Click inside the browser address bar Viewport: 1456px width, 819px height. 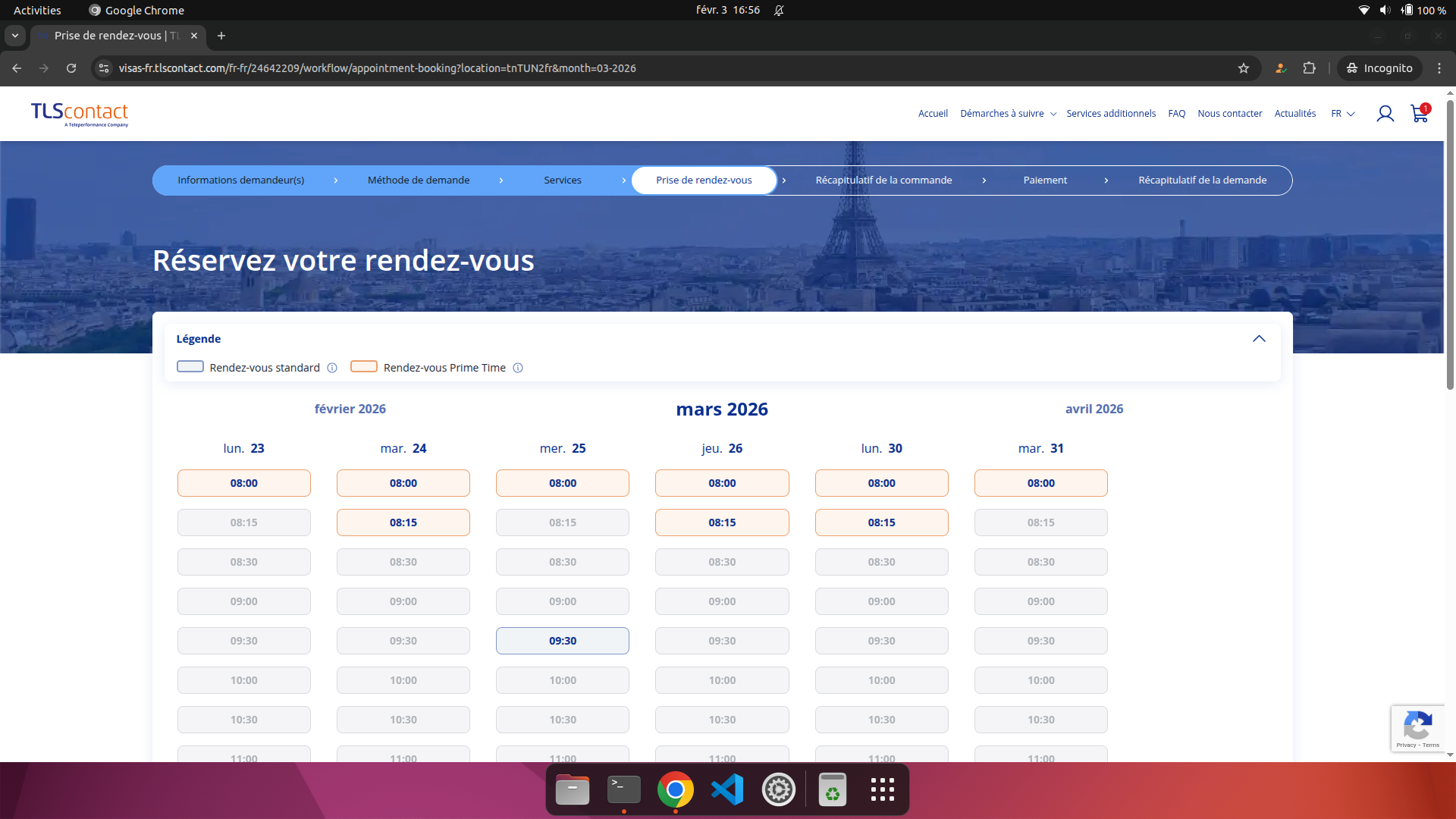455,68
